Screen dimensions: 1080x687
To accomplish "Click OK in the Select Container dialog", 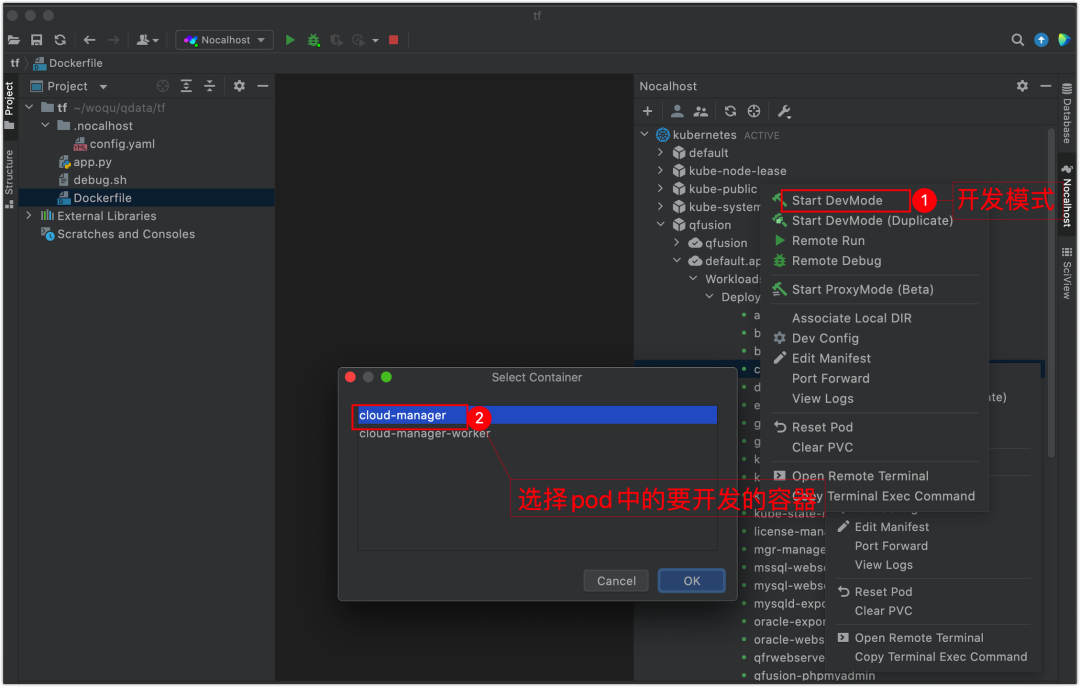I will click(x=692, y=581).
